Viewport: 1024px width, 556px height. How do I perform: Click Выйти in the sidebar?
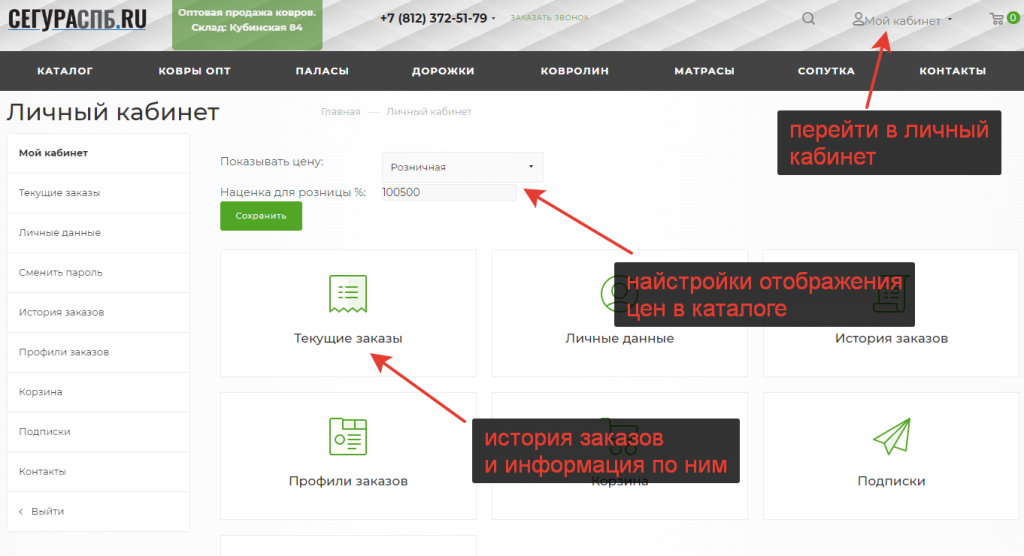coord(47,511)
